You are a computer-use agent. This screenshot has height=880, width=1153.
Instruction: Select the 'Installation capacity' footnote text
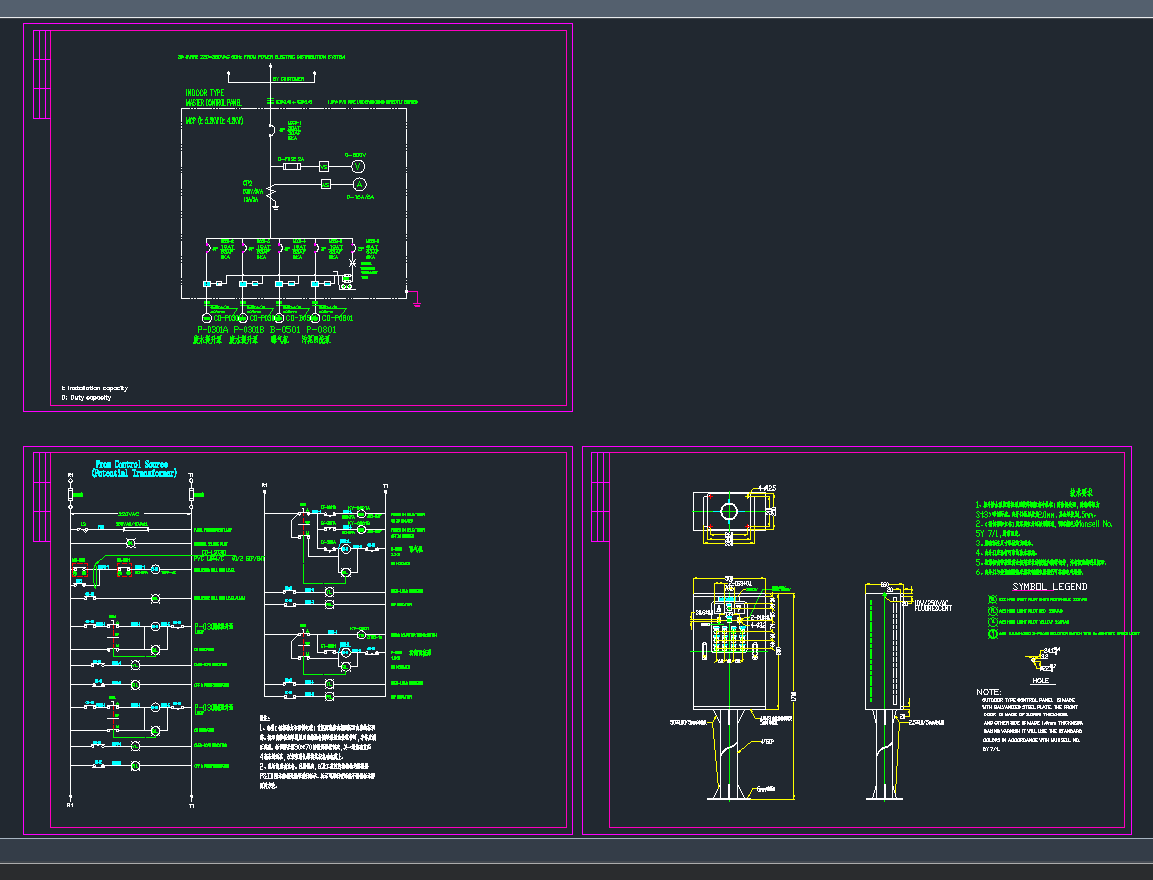(x=96, y=388)
